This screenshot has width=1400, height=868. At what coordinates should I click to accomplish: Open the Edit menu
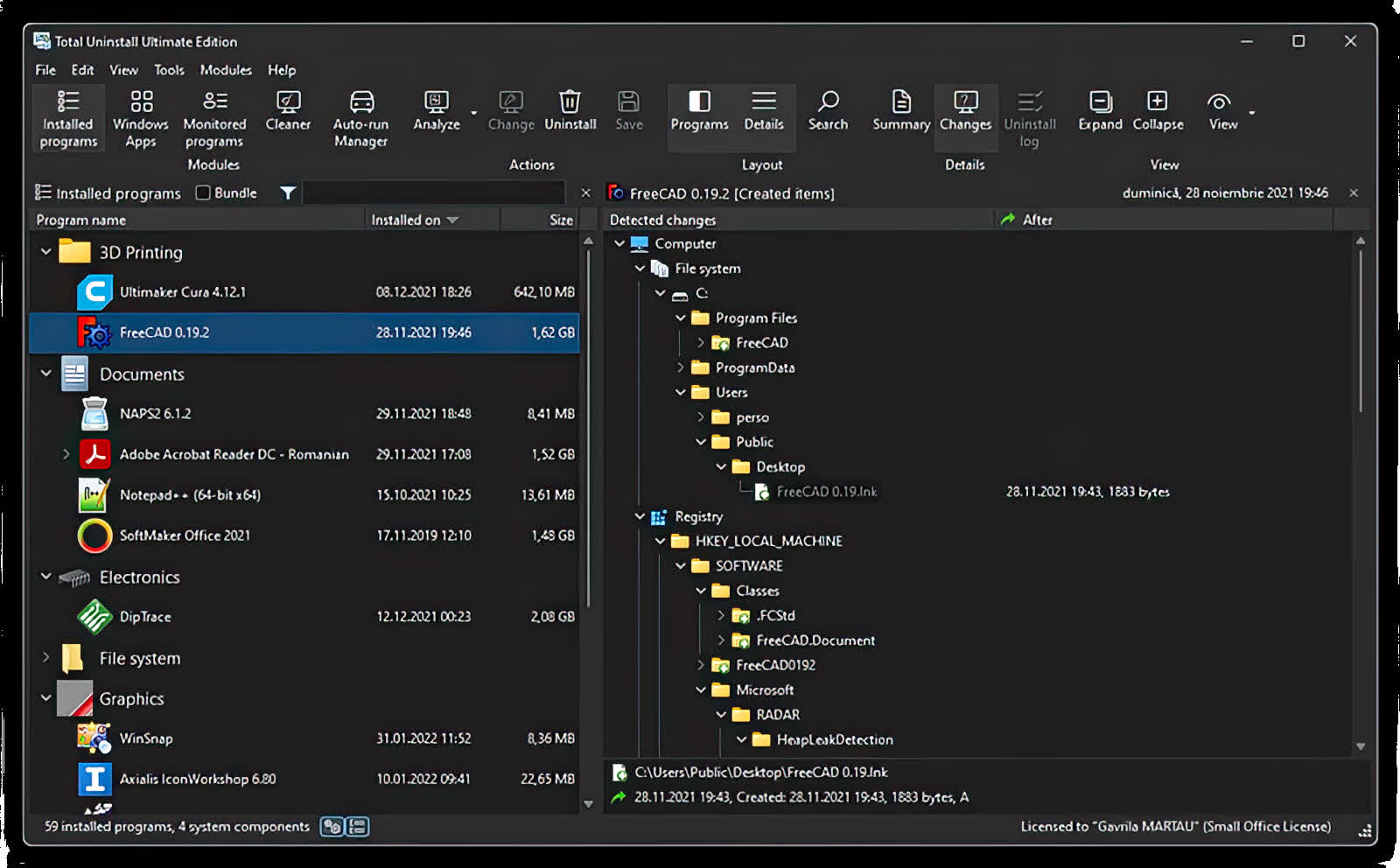click(82, 70)
